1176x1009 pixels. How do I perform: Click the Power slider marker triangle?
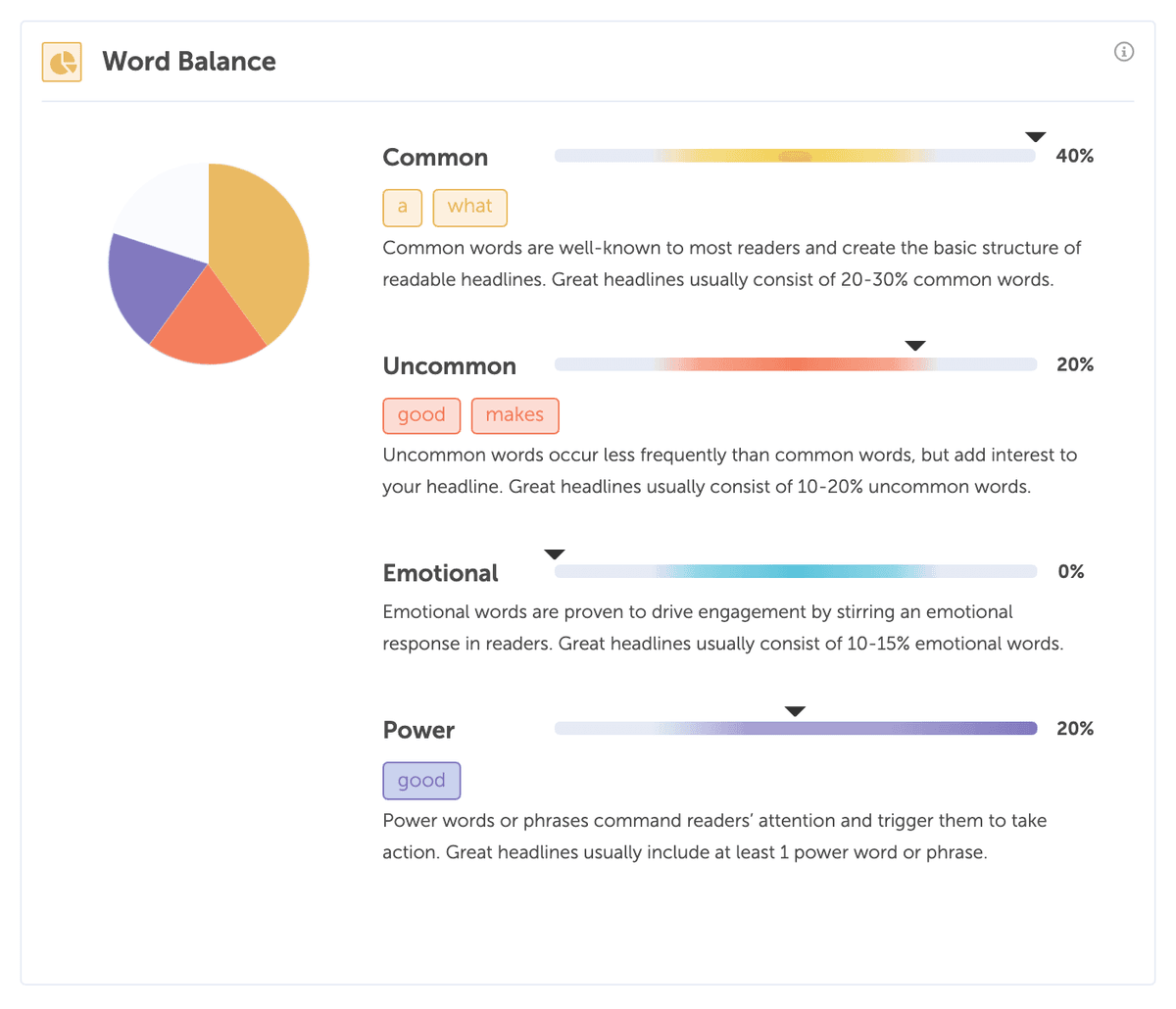pyautogui.click(x=795, y=710)
